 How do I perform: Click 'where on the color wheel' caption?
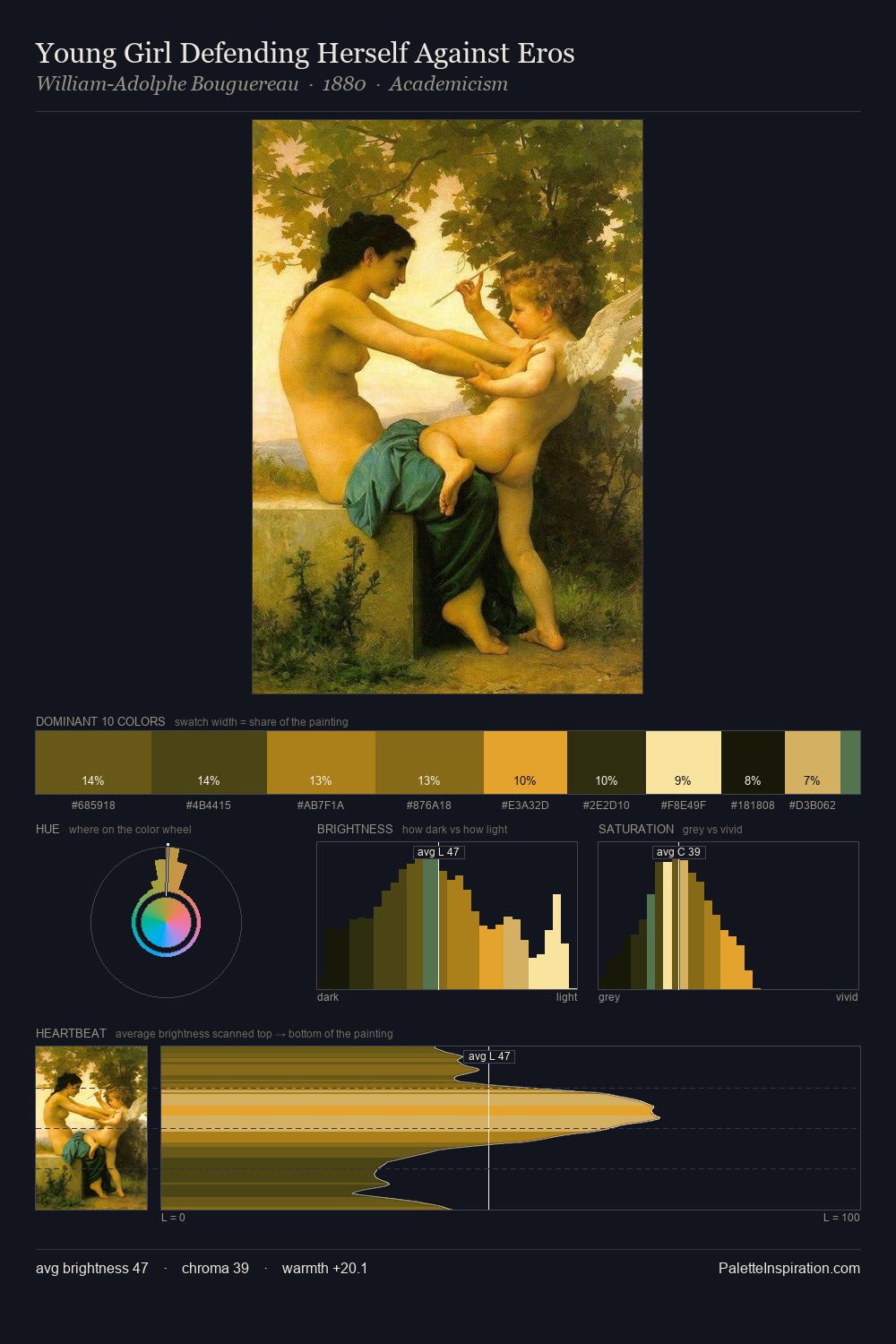coord(130,830)
